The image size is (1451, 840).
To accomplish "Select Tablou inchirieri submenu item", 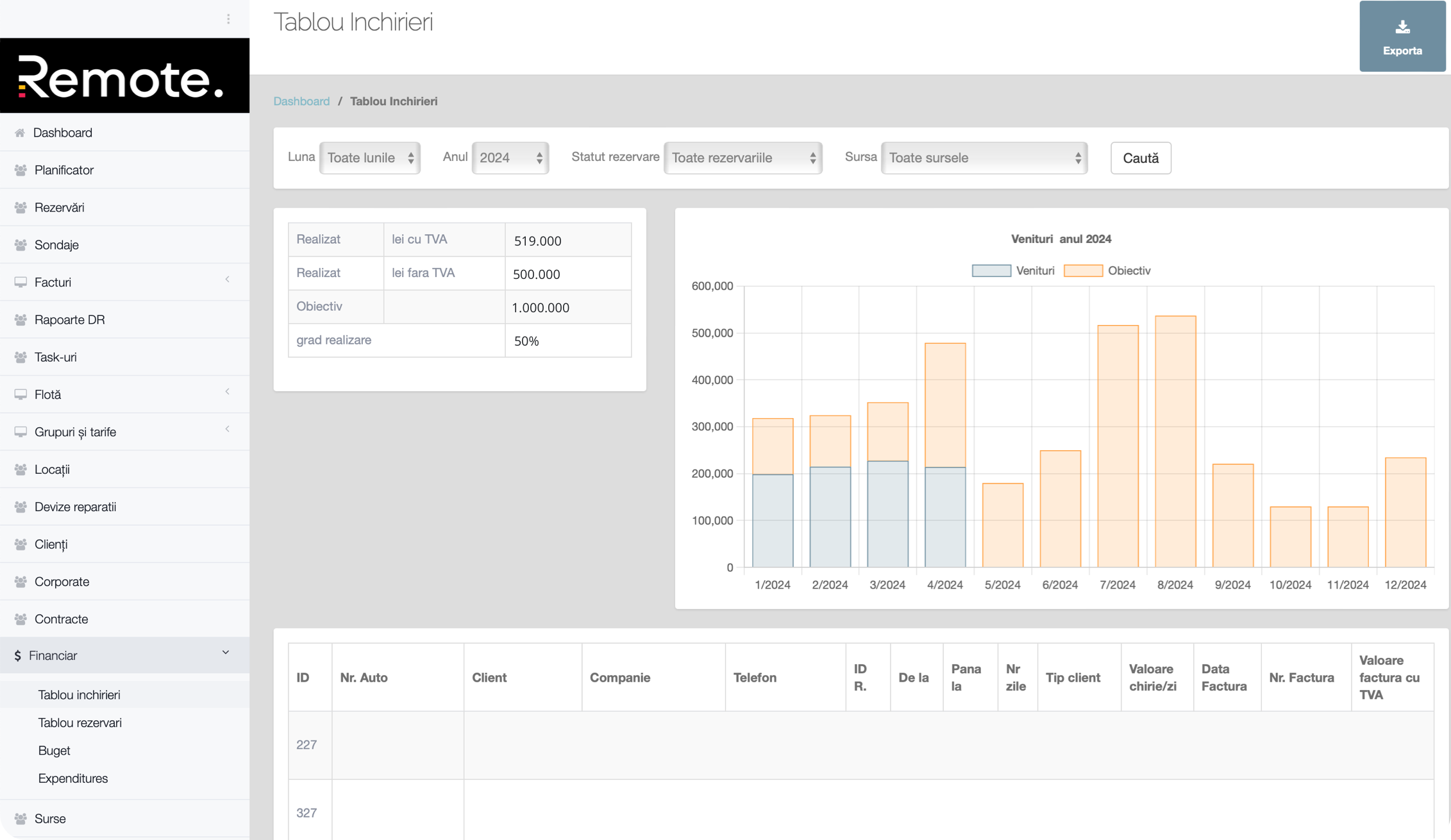I will click(x=79, y=694).
